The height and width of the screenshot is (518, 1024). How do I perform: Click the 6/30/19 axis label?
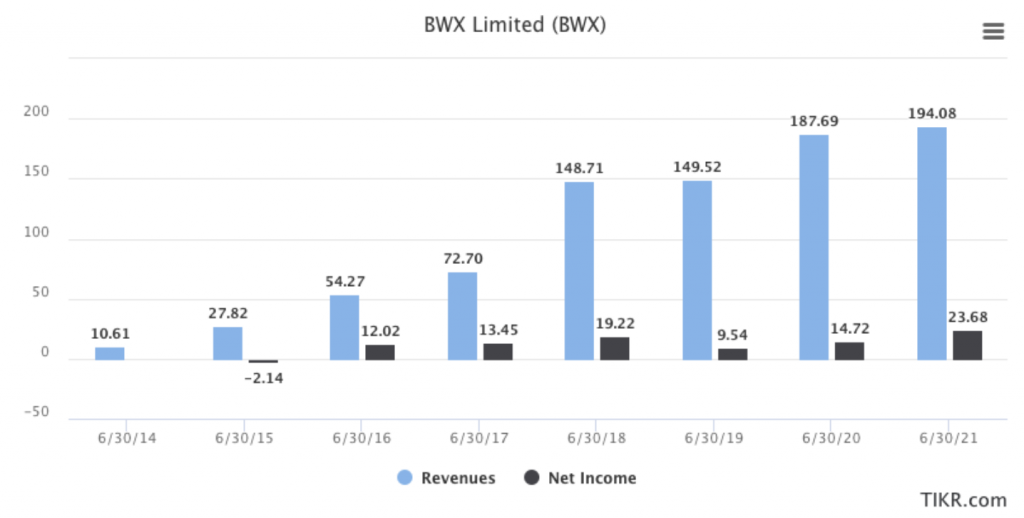[x=714, y=438]
